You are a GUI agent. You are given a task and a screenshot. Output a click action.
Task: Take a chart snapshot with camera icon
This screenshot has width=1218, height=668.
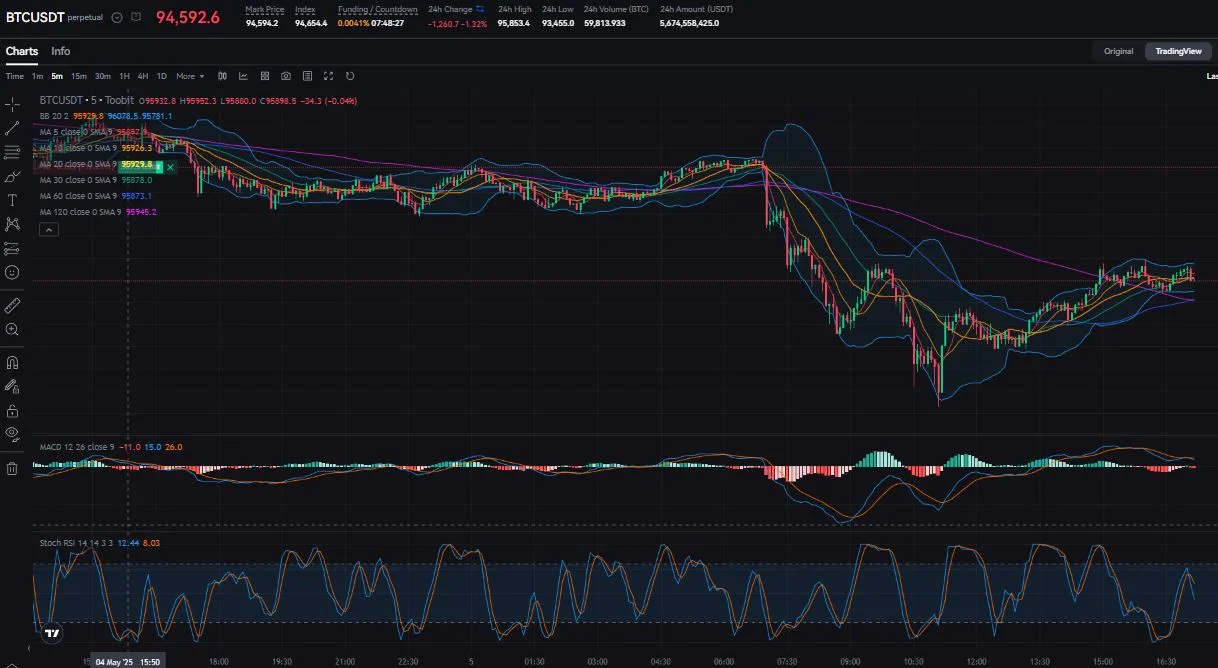point(286,76)
